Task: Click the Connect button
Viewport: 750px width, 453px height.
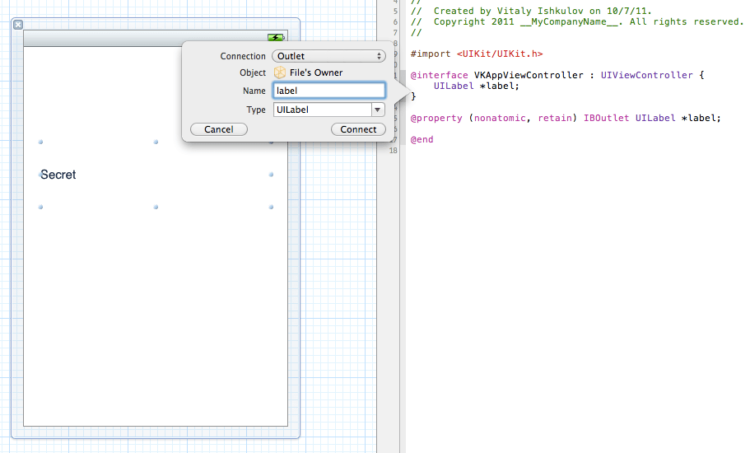Action: pos(358,129)
